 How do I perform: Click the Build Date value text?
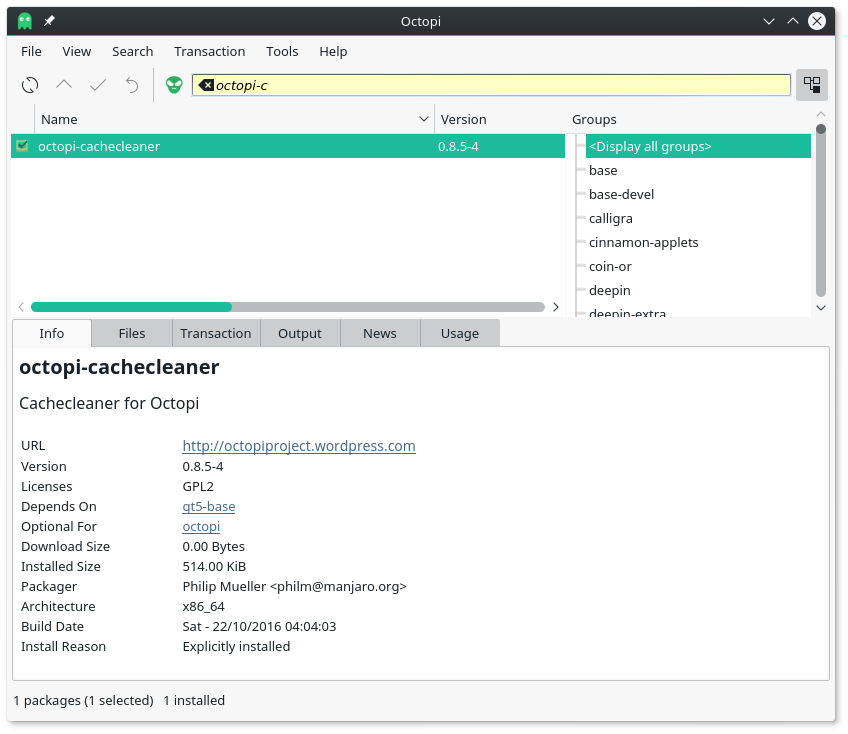tap(259, 626)
